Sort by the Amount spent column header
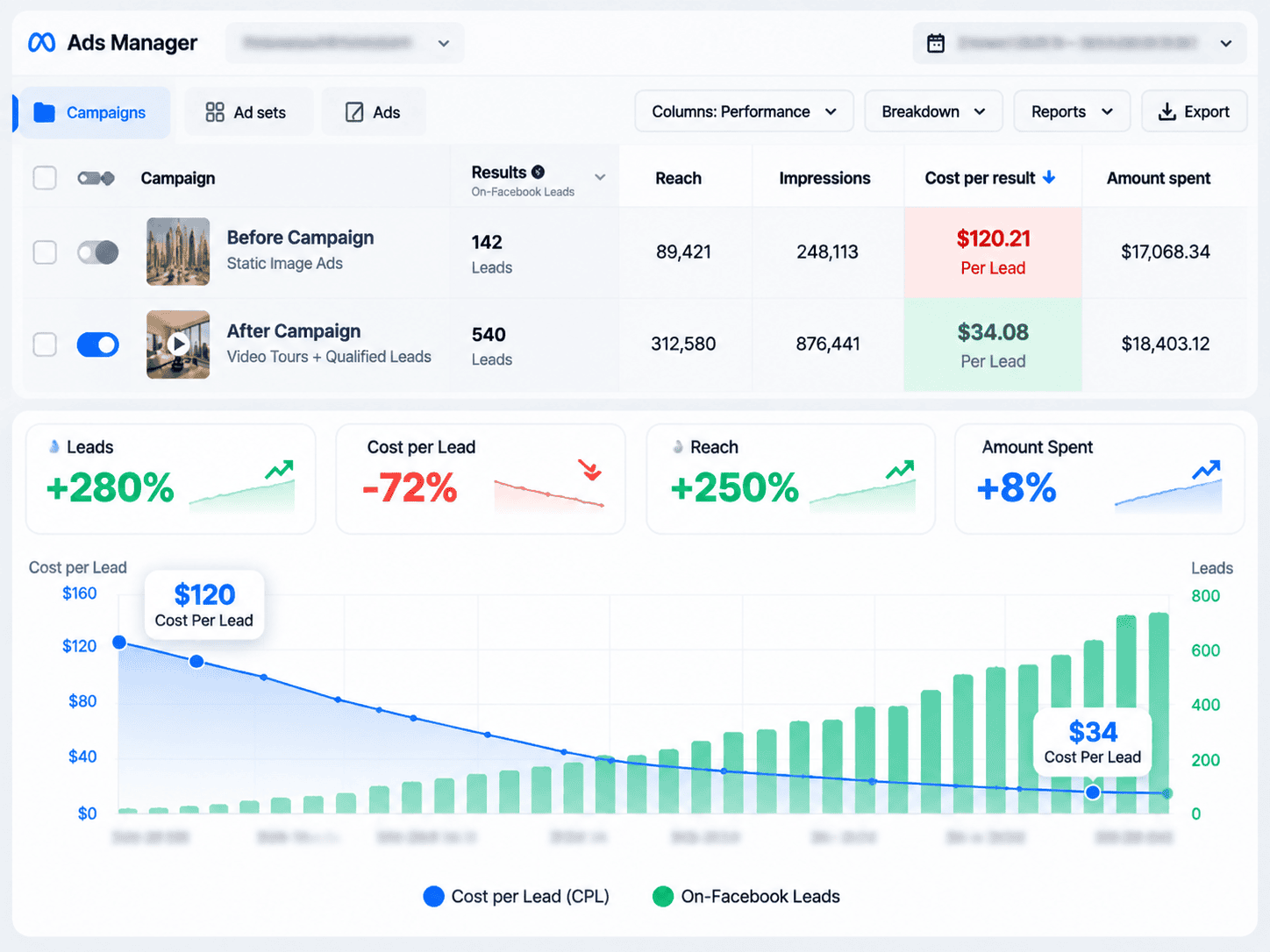This screenshot has width=1270, height=952. (1159, 178)
